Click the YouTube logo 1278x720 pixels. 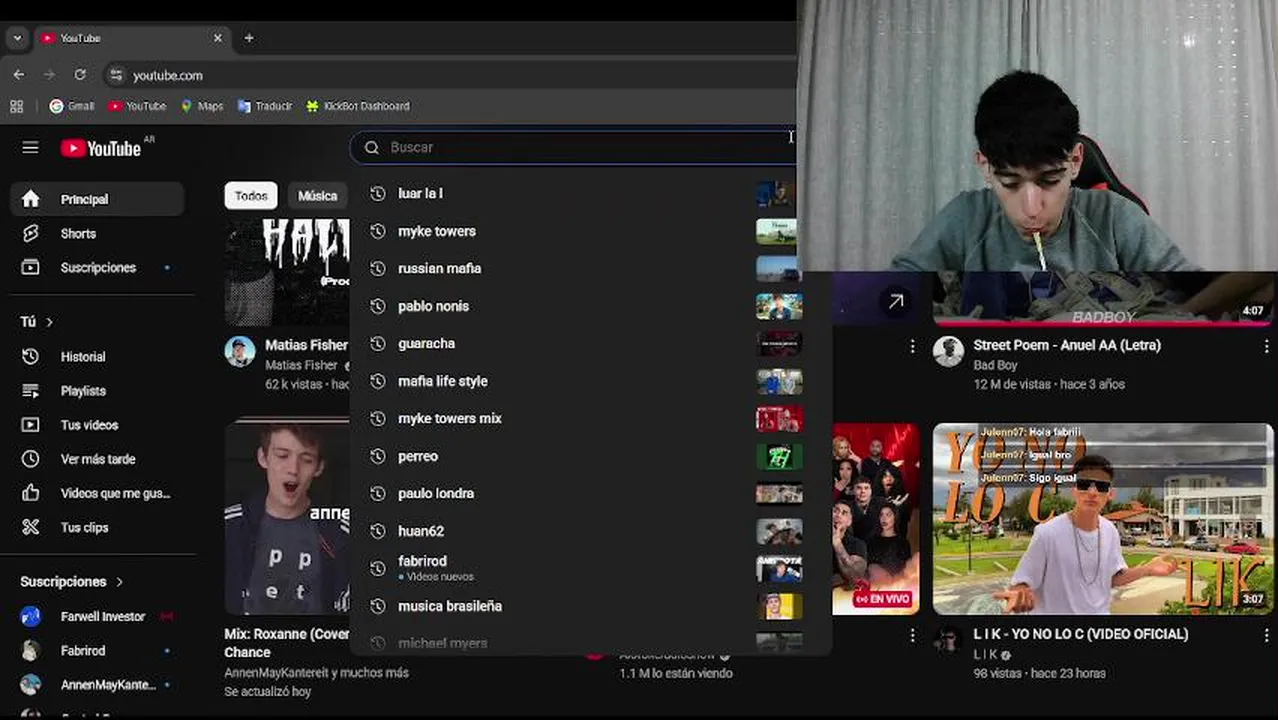coord(101,148)
